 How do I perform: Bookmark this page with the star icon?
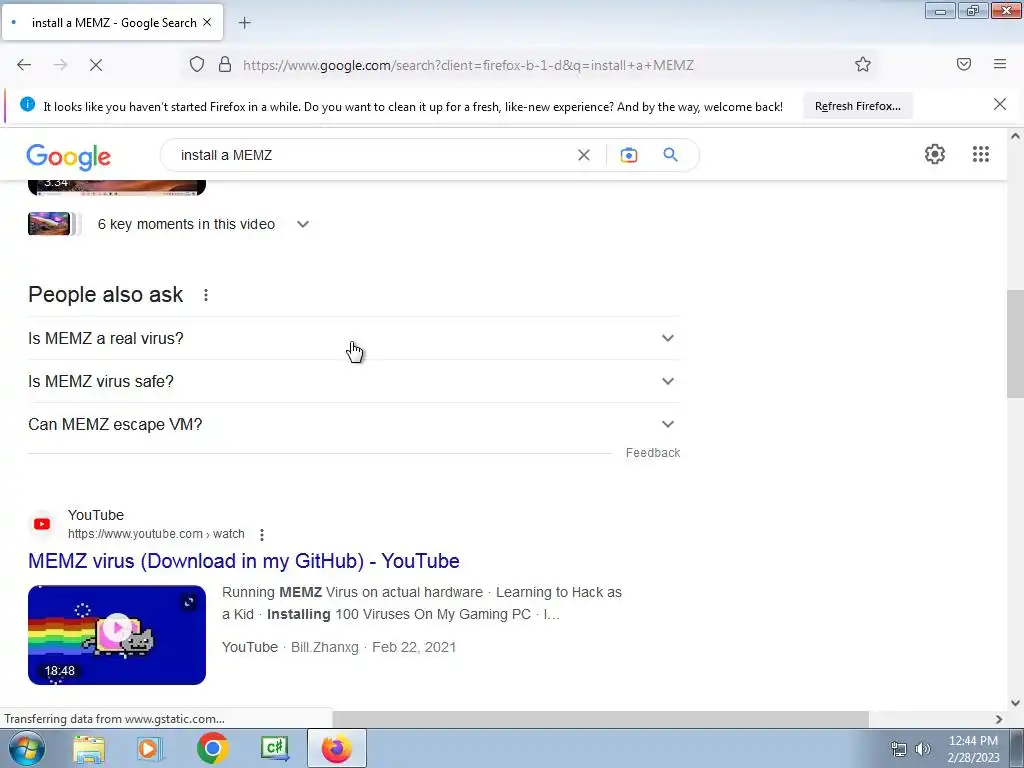(863, 64)
